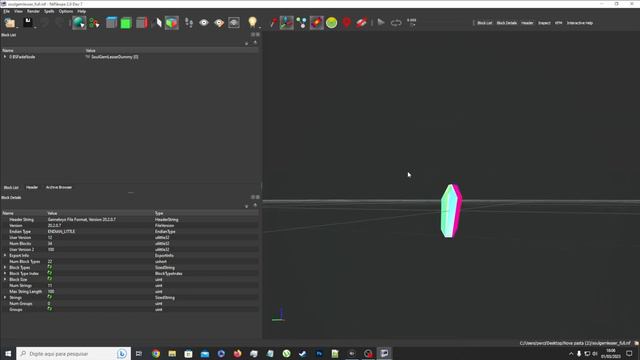The image size is (640, 360).
Task: Click the red-white capsule render icon
Action: click(x=362, y=22)
